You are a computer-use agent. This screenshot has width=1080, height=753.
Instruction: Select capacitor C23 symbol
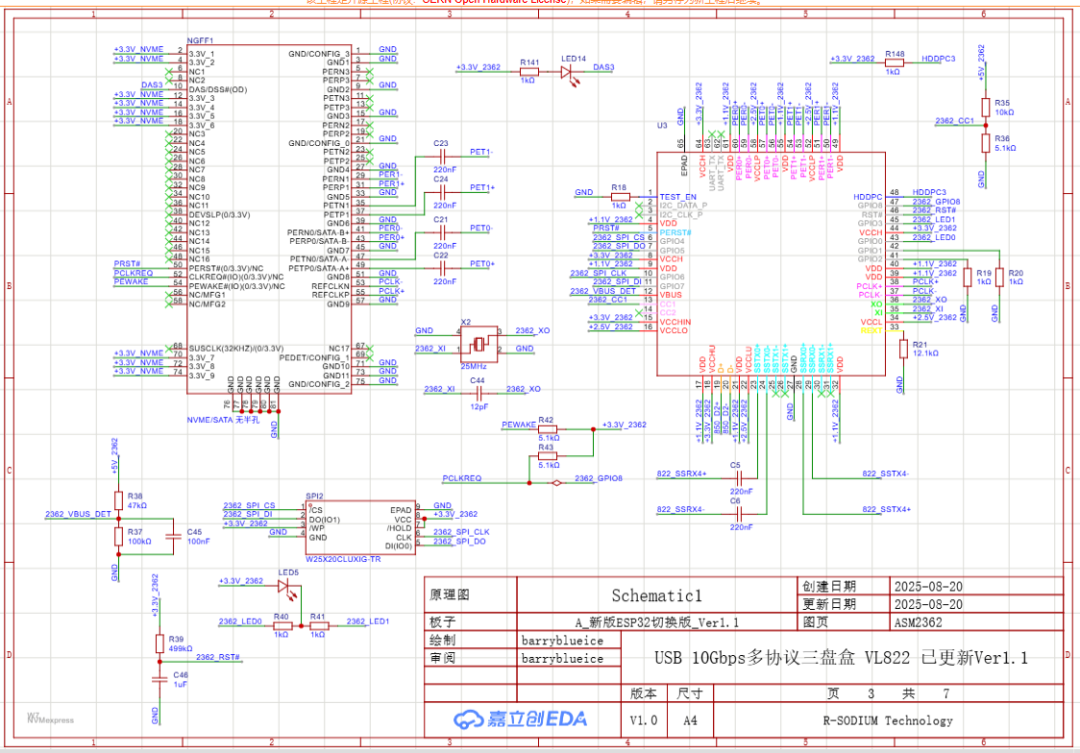[x=442, y=156]
